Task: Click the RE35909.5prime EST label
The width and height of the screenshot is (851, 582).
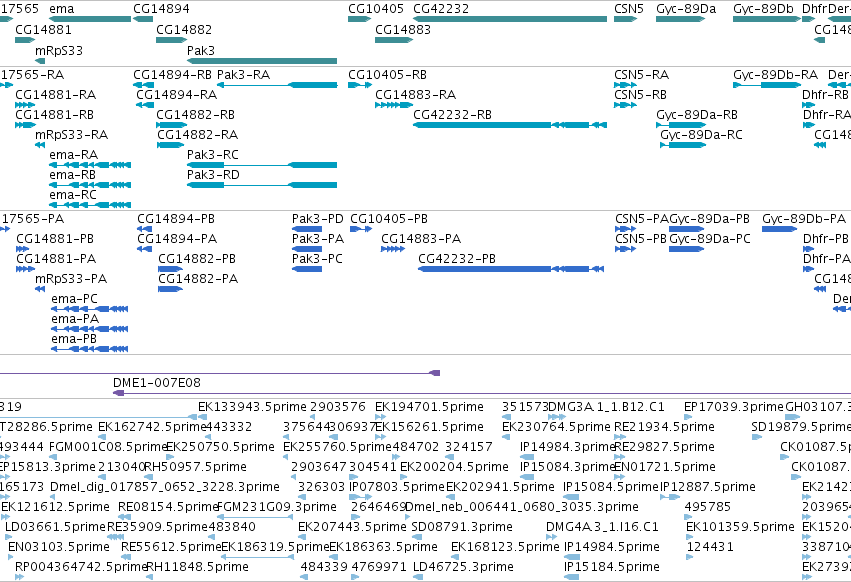Action: 157,527
